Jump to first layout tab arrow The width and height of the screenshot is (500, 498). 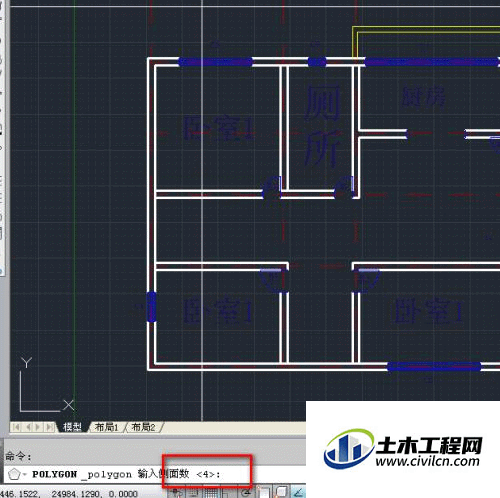tap(17, 427)
